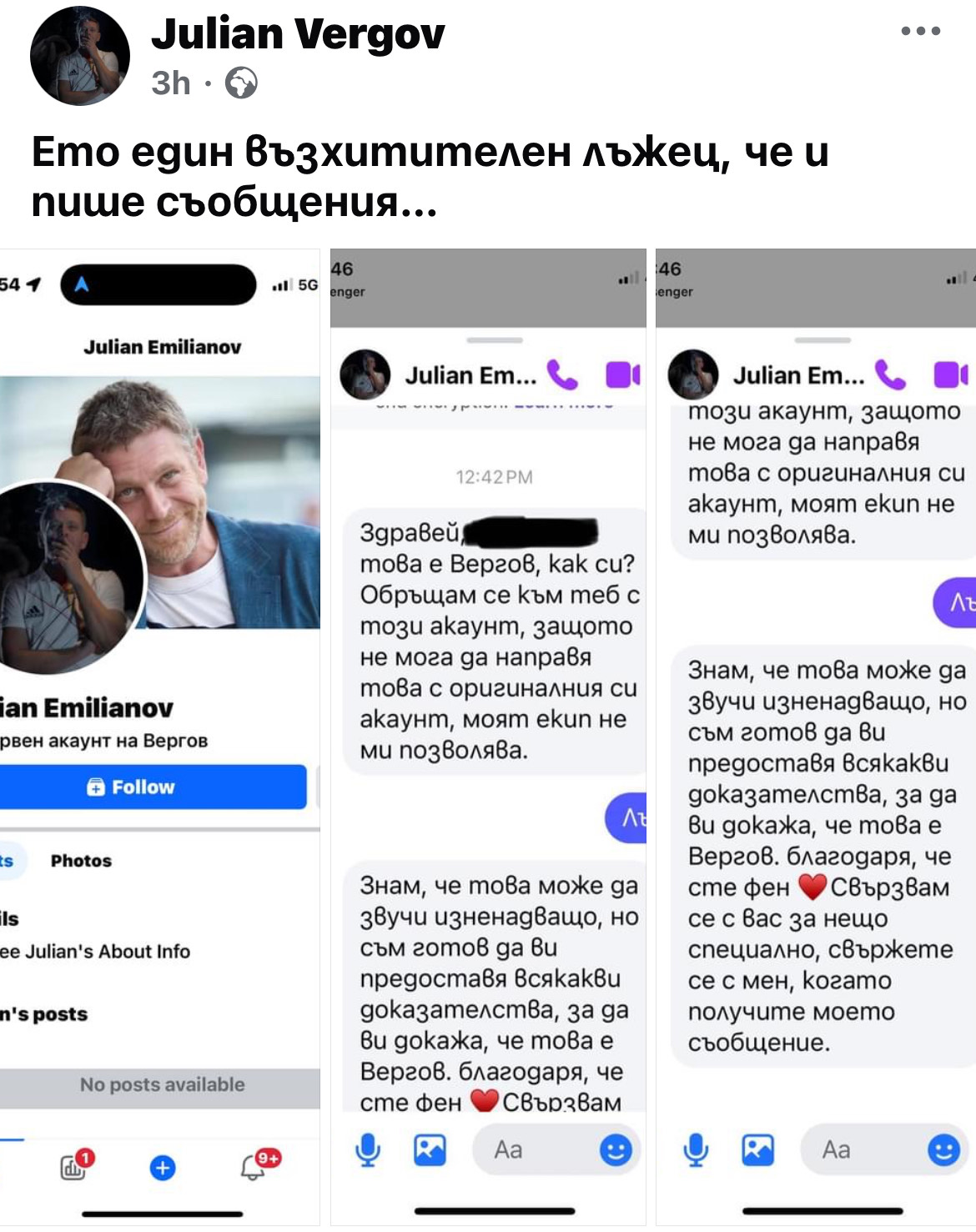
Task: Switch to the Photos tab
Action: point(81,861)
